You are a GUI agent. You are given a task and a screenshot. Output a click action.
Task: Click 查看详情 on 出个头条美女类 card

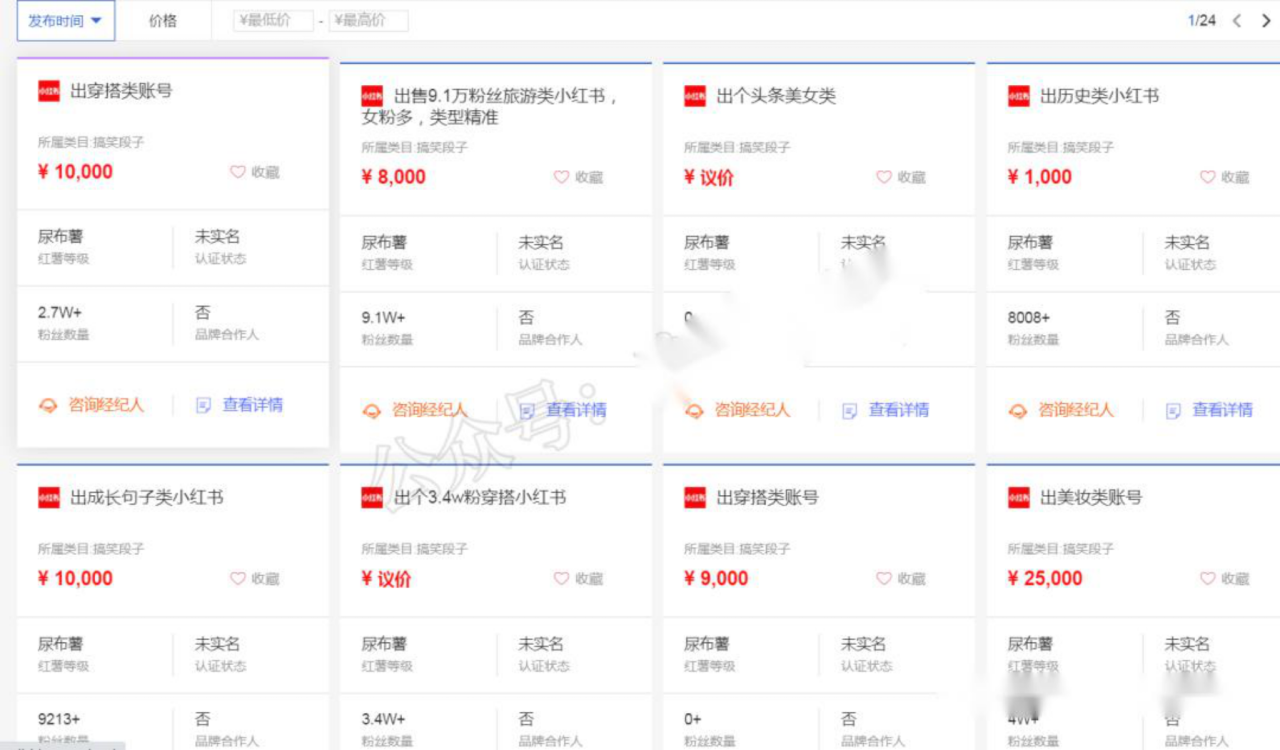pyautogui.click(x=898, y=410)
